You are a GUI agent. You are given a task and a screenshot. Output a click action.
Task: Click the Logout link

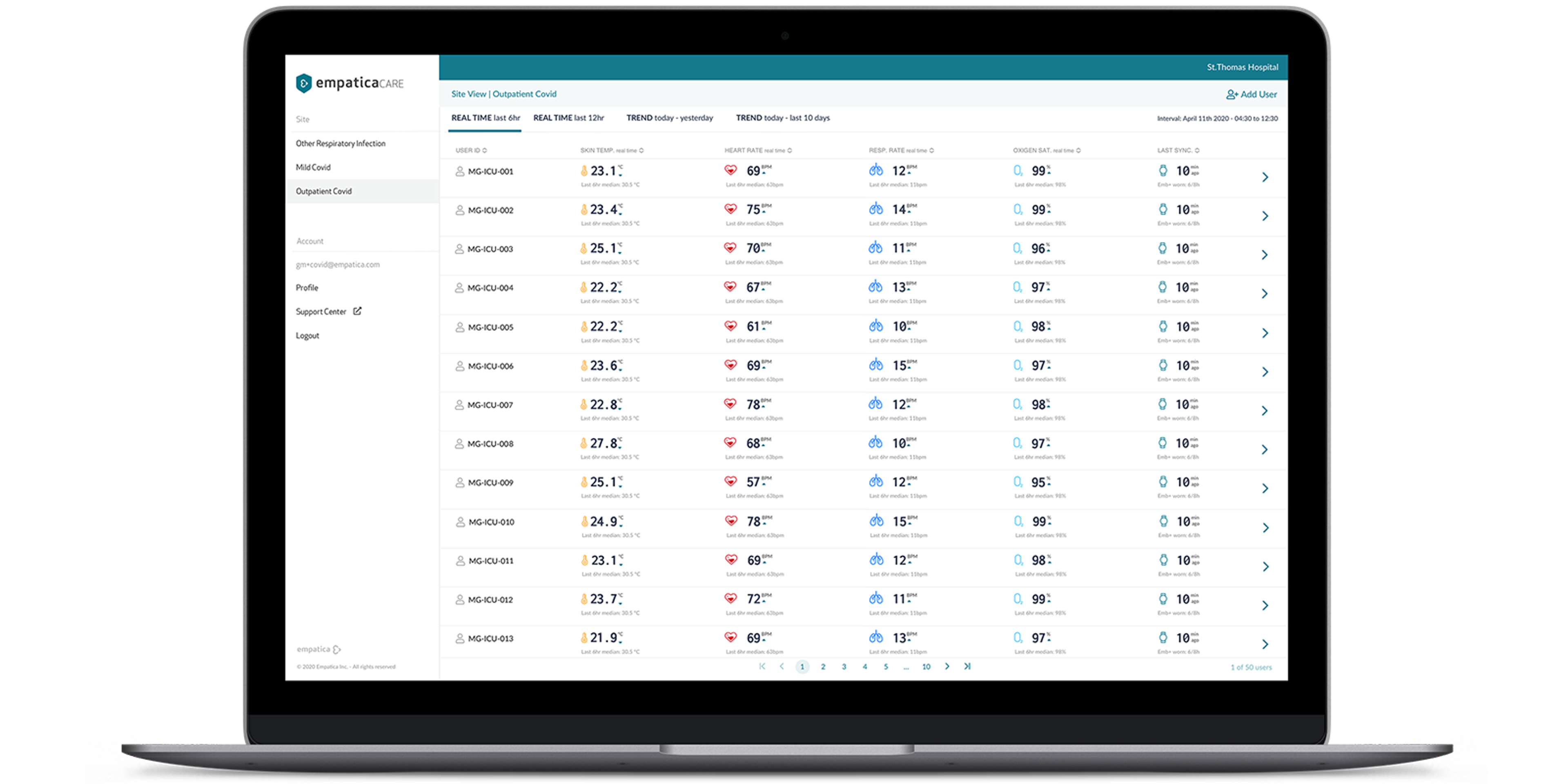tap(307, 335)
